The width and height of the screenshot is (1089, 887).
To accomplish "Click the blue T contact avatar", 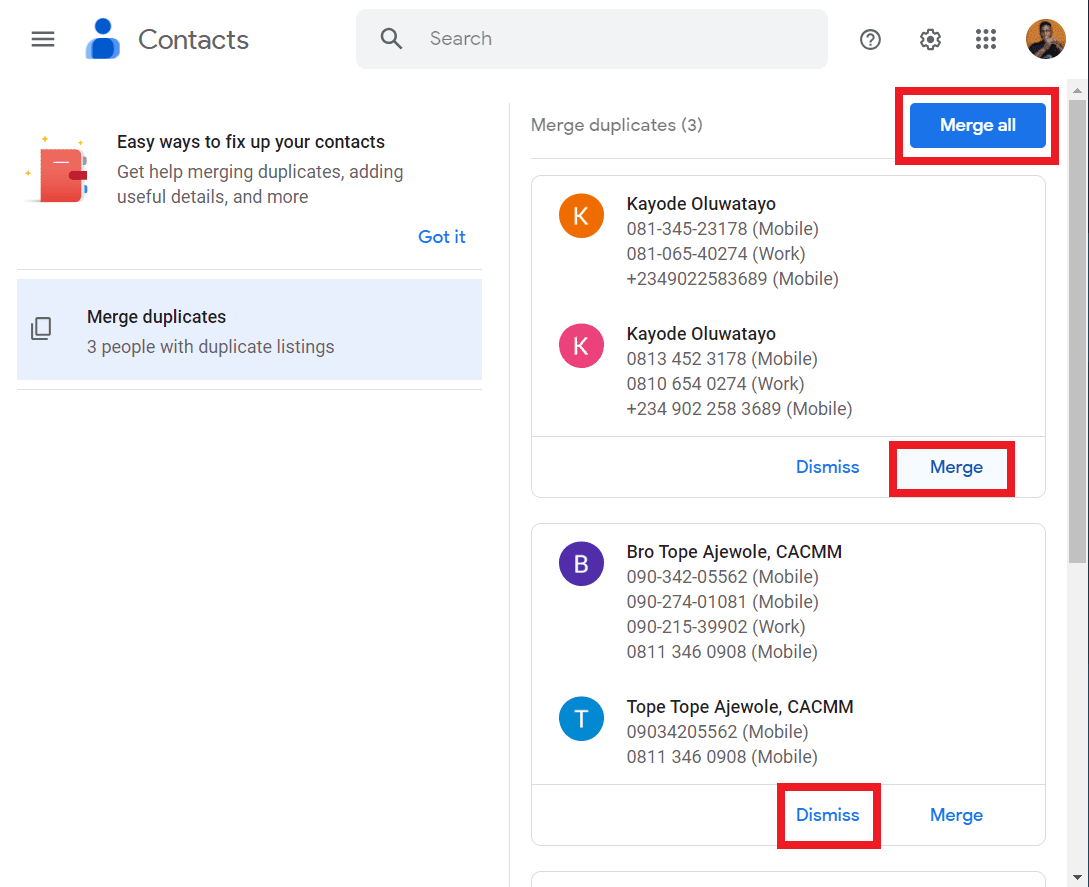I will click(x=581, y=719).
